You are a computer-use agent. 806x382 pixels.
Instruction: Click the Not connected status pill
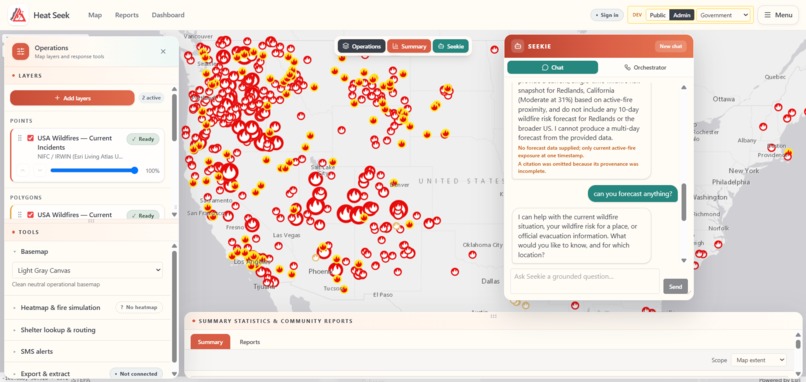coord(136,374)
